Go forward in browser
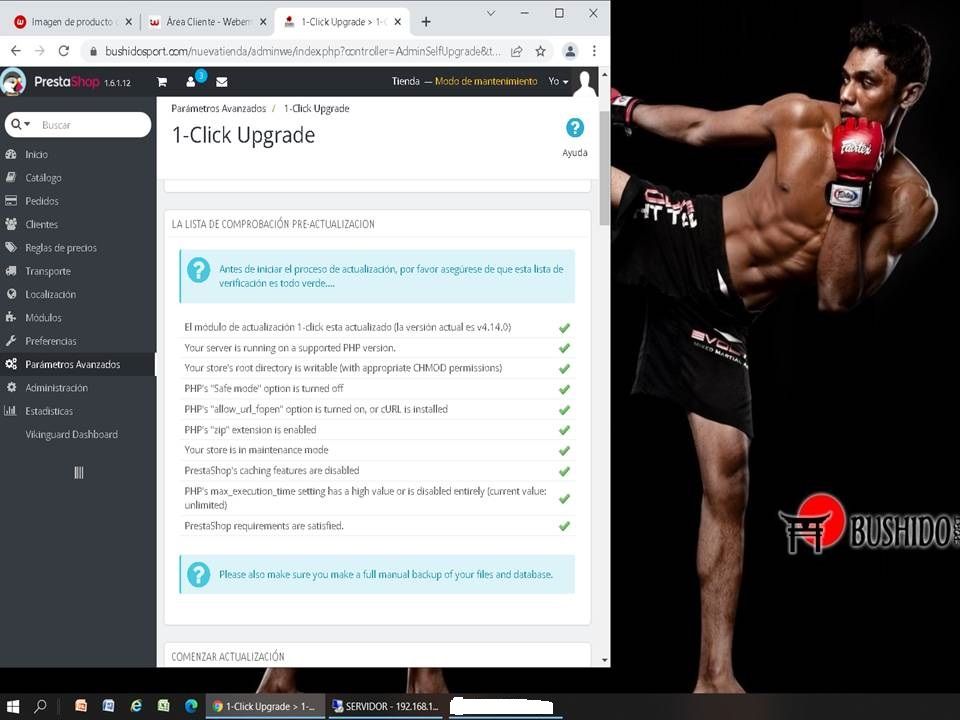960x720 pixels. tap(40, 51)
